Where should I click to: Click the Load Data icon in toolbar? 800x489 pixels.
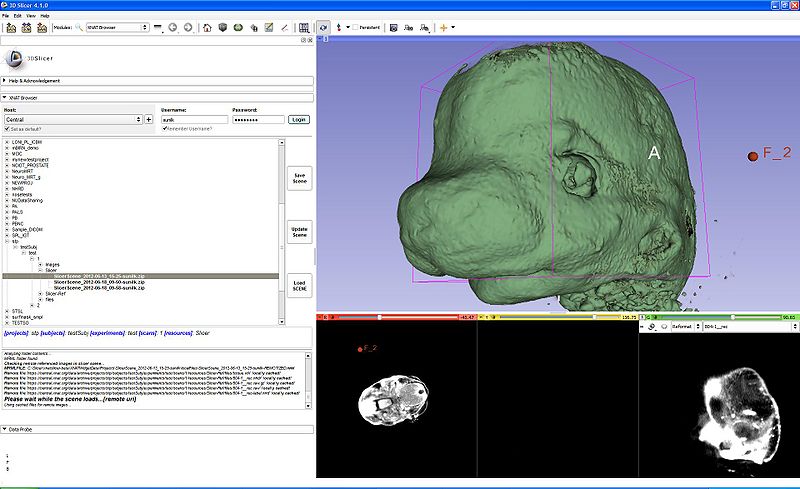11,27
